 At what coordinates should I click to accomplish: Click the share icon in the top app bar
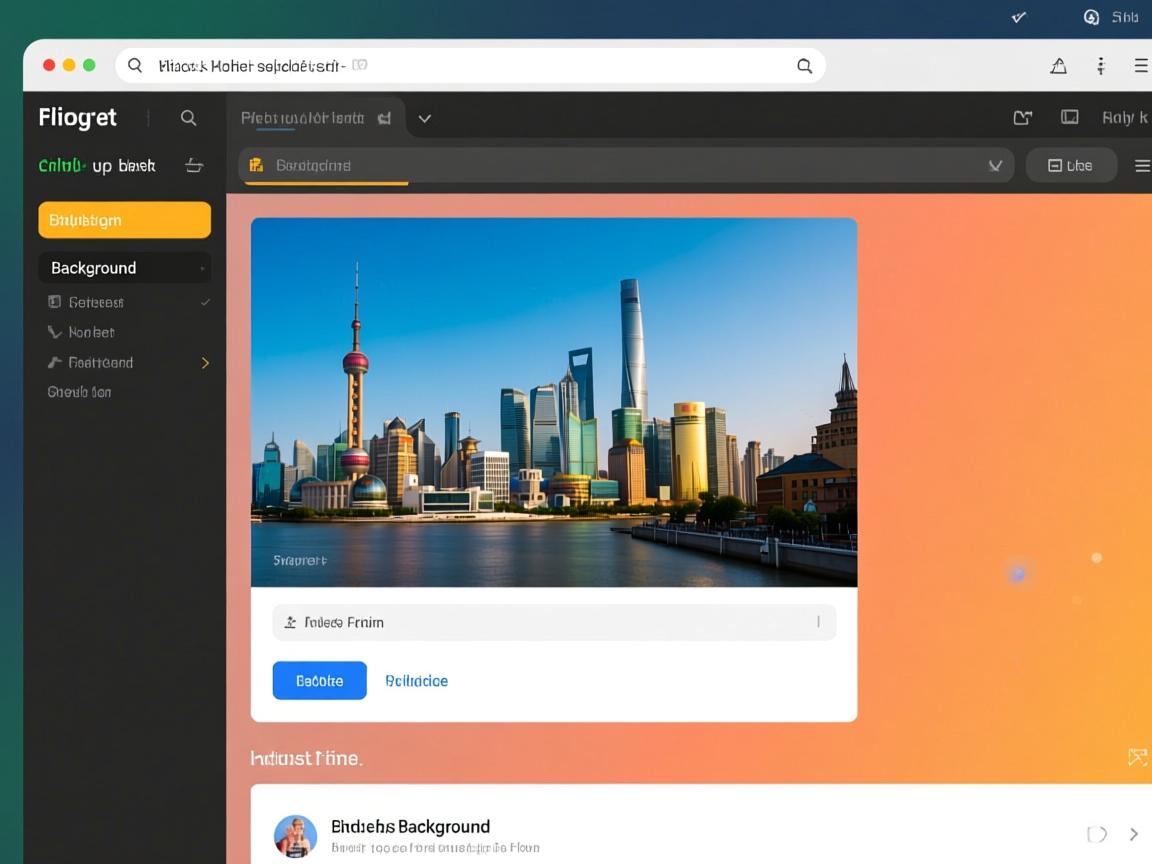pos(1022,118)
